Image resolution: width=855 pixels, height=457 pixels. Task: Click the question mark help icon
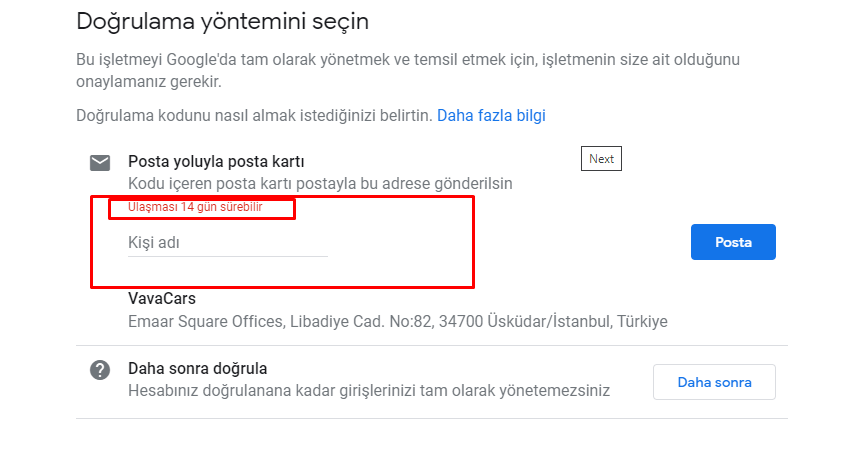100,370
